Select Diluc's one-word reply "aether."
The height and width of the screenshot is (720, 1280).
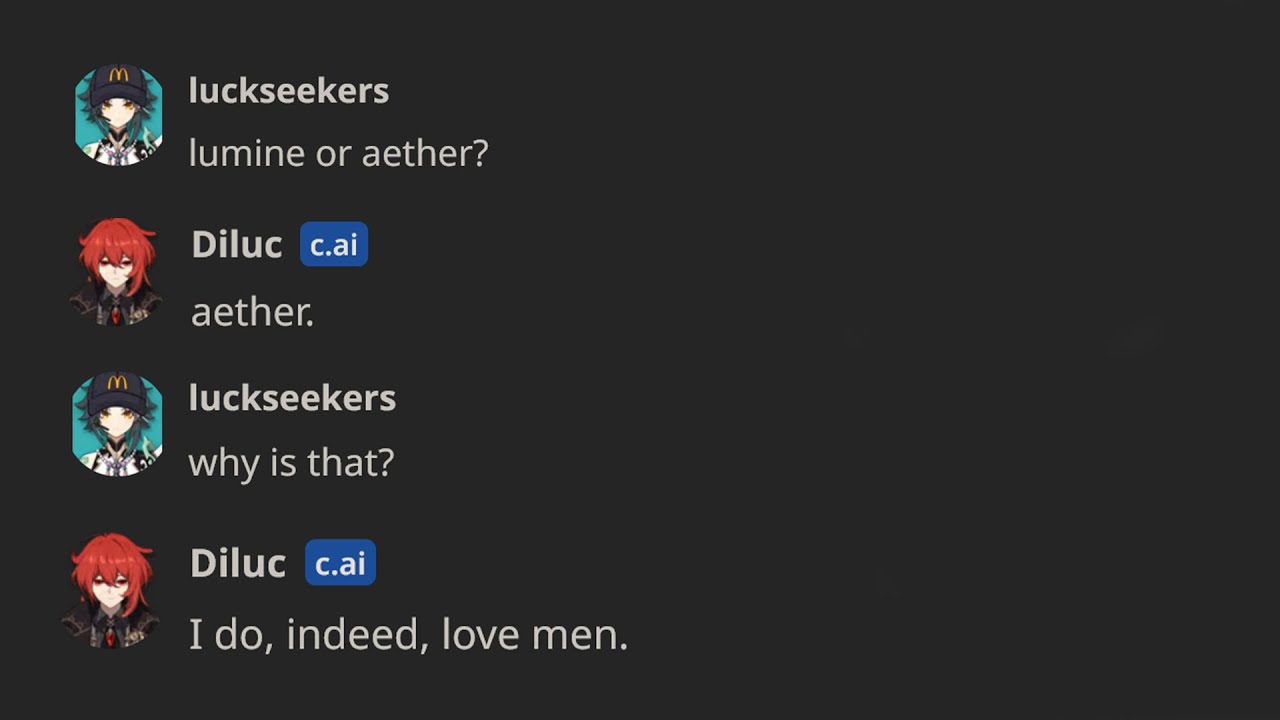[x=253, y=312]
